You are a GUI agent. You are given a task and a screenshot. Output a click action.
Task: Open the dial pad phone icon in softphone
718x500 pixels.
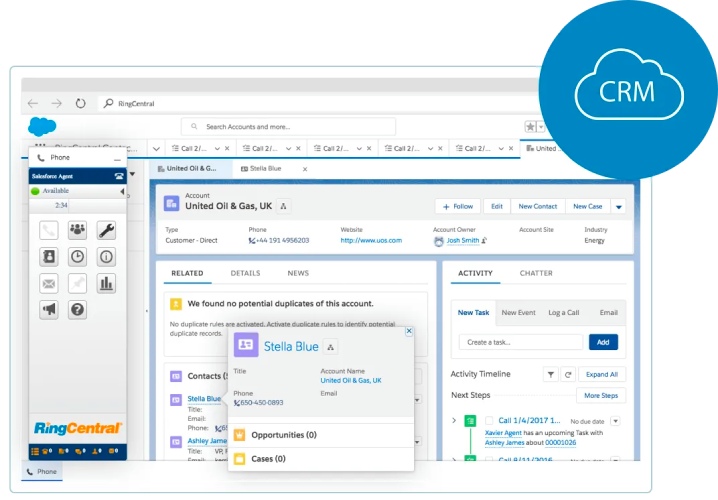point(49,230)
